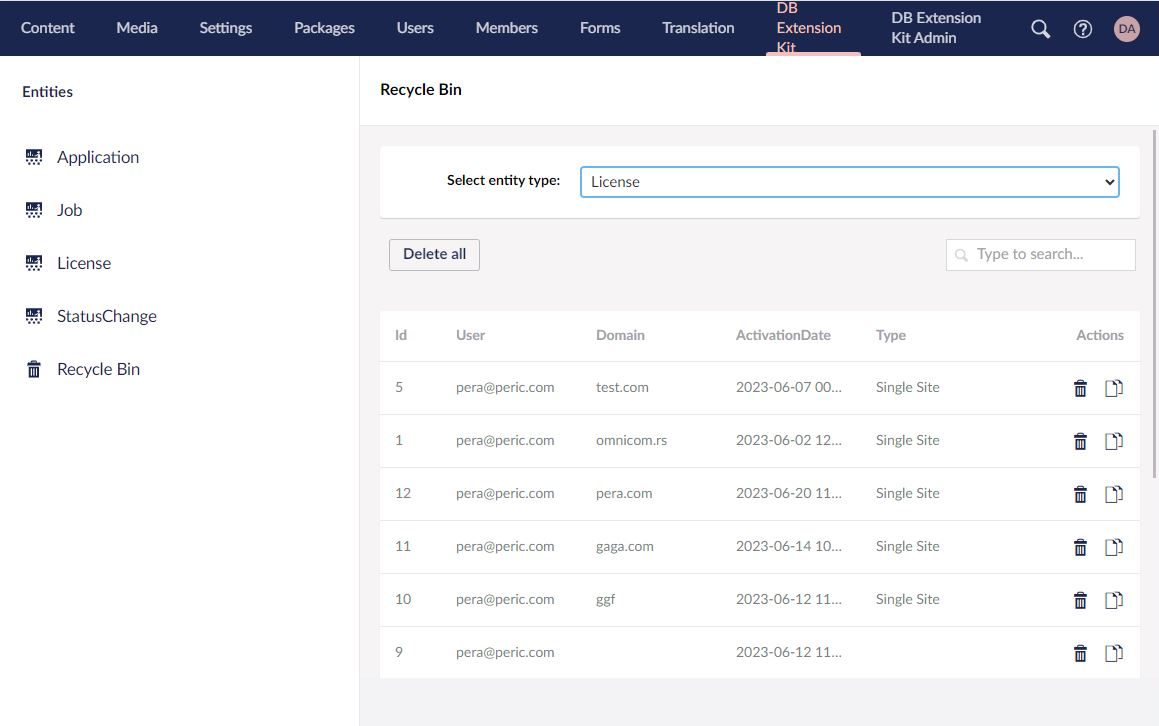1159x726 pixels.
Task: Select the Application entity icon in sidebar
Action: click(x=33, y=156)
